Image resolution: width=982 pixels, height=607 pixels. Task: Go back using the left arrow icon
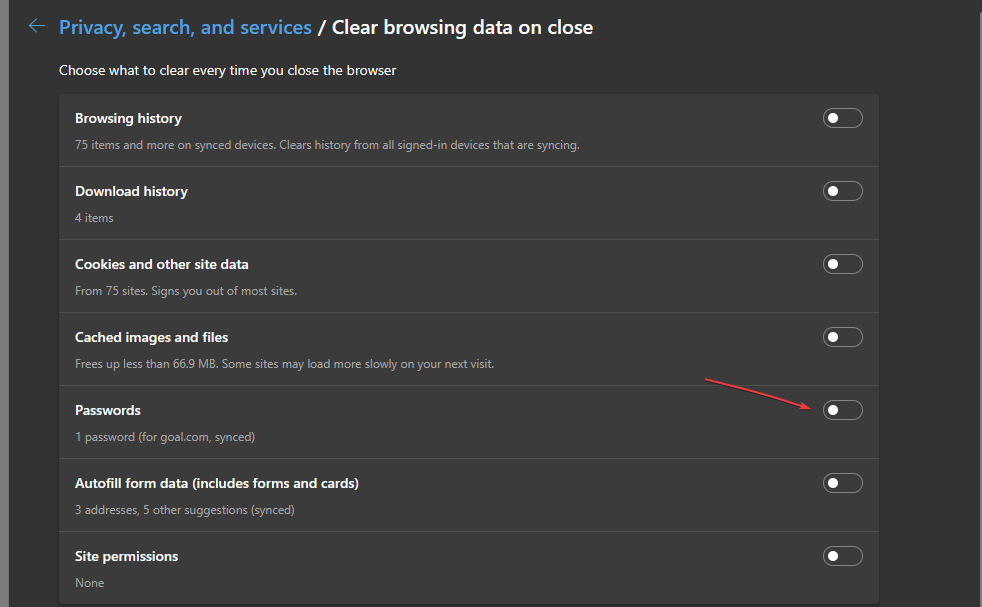[x=37, y=26]
